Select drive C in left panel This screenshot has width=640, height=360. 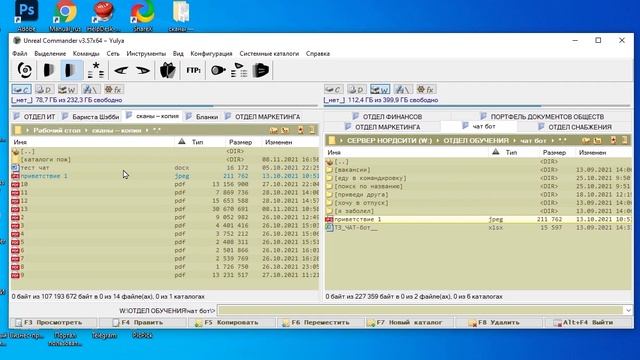[x=22, y=89]
